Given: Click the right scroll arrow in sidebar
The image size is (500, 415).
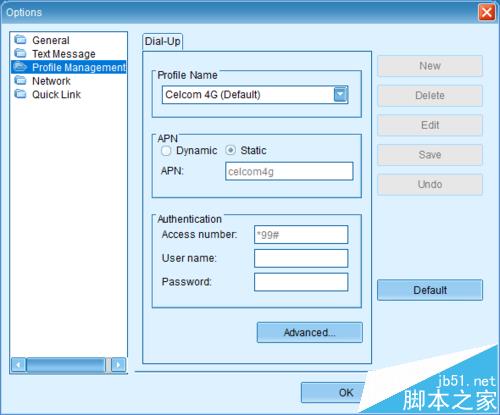Looking at the screenshot, I should click(x=118, y=365).
